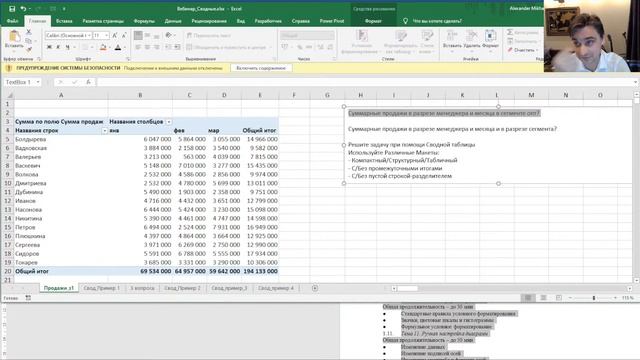
Task: Open the font name combo box
Action: 68,36
